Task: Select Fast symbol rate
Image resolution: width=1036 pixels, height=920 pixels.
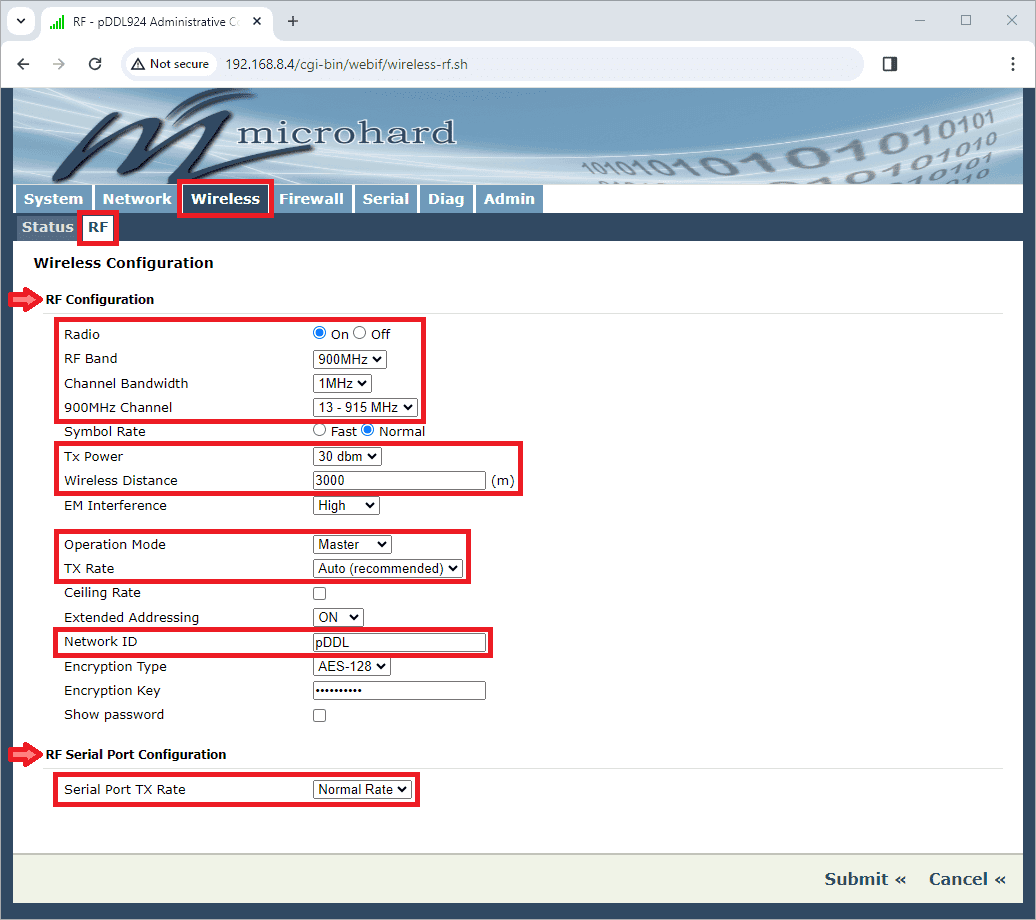Action: 320,431
